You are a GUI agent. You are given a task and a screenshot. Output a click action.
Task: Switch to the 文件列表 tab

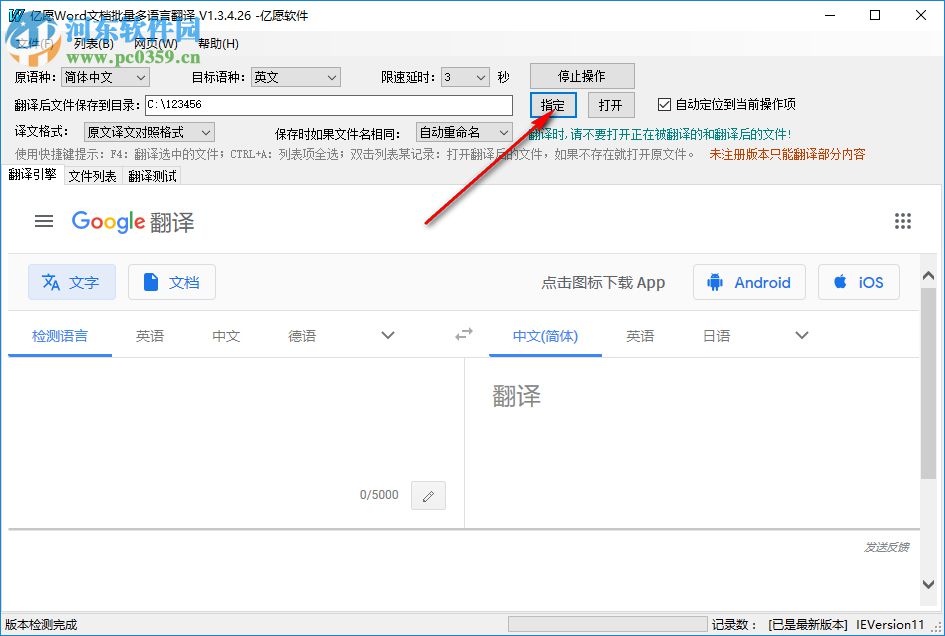click(96, 176)
